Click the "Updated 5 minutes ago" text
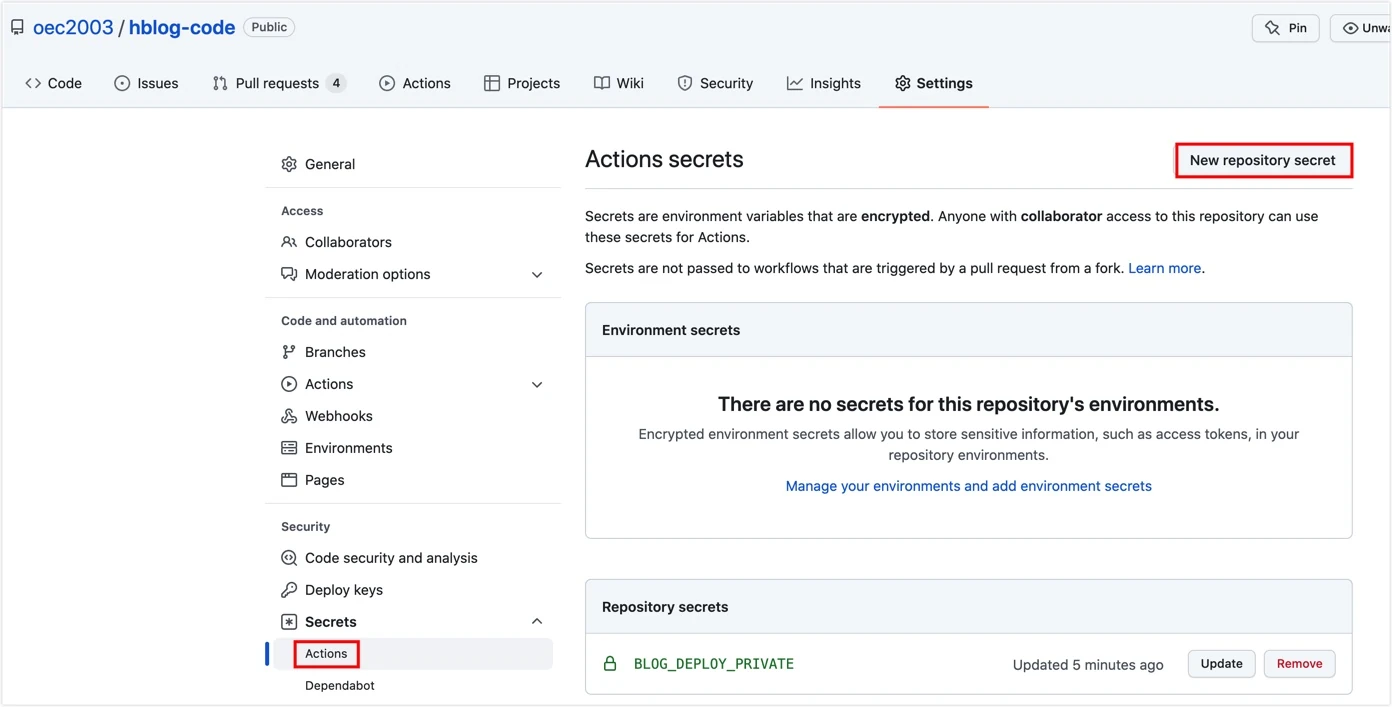The height and width of the screenshot is (707, 1392). tap(1088, 665)
